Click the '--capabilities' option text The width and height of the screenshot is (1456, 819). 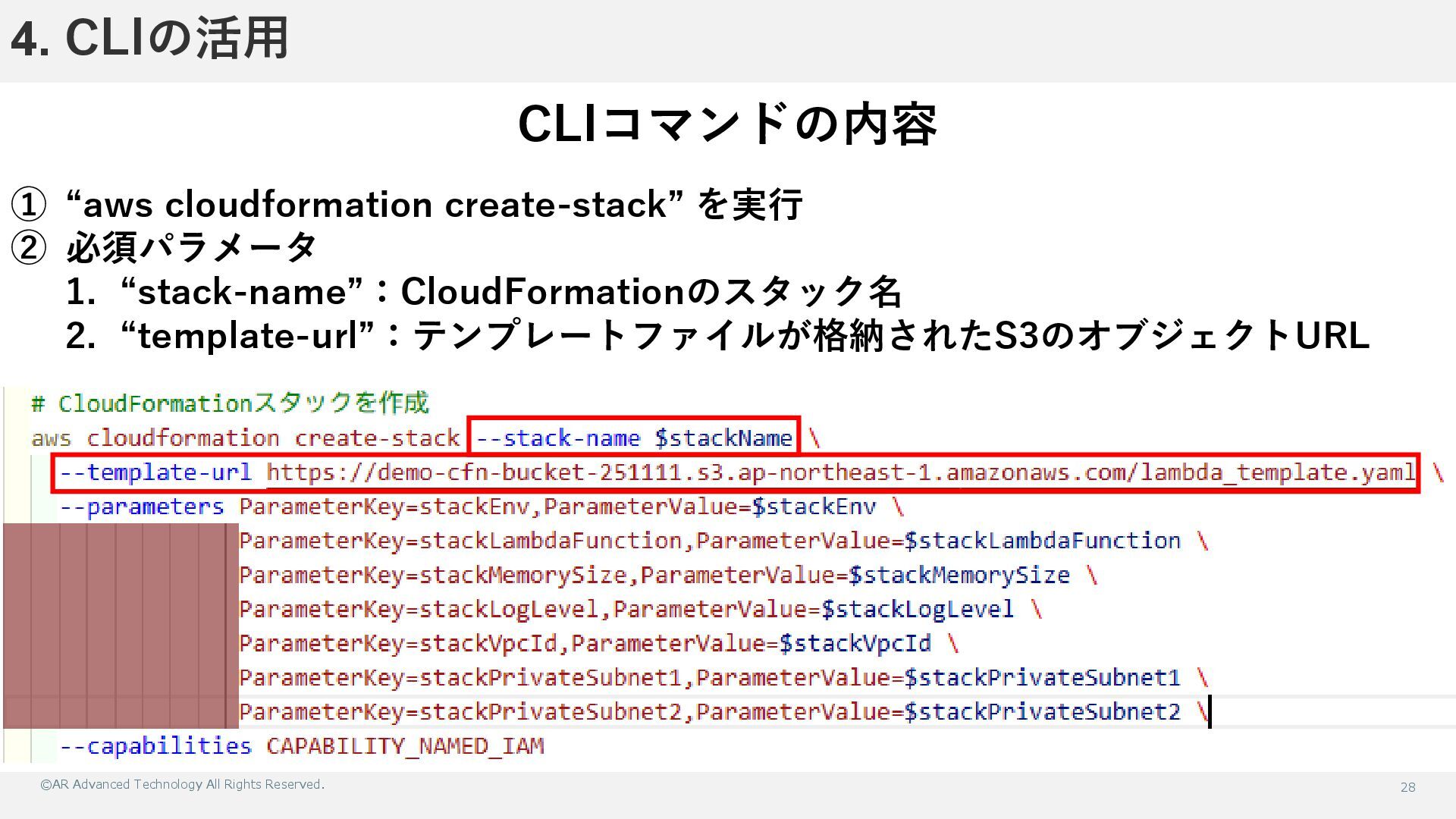tap(155, 746)
